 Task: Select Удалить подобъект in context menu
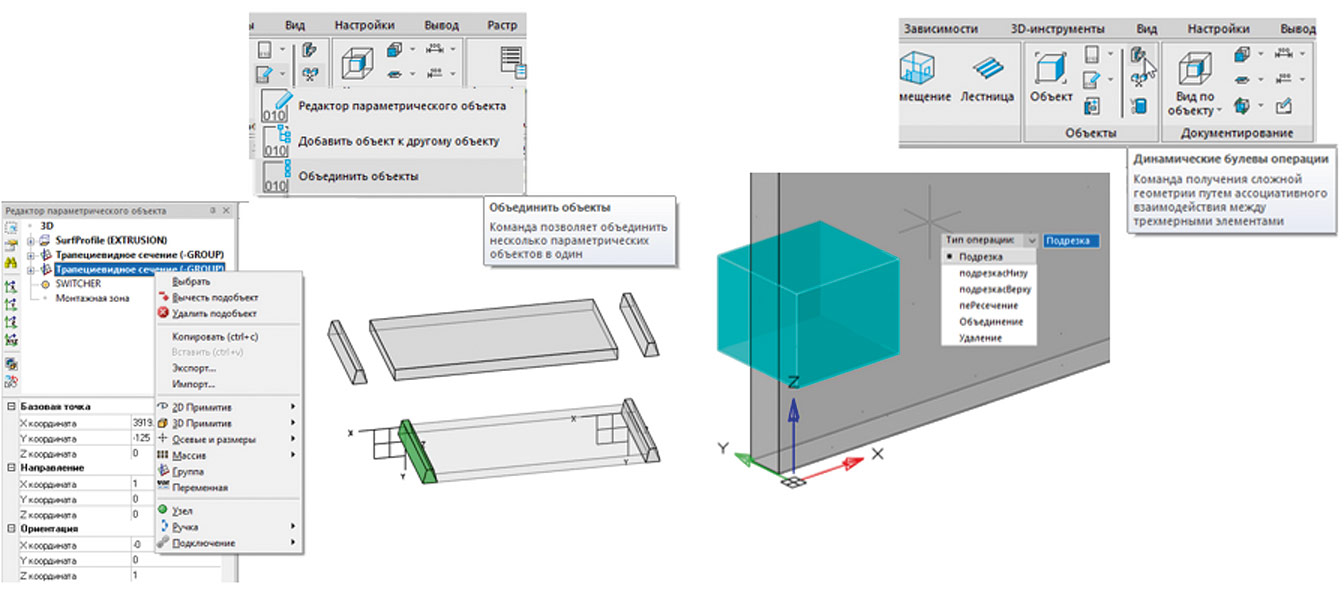tap(215, 313)
